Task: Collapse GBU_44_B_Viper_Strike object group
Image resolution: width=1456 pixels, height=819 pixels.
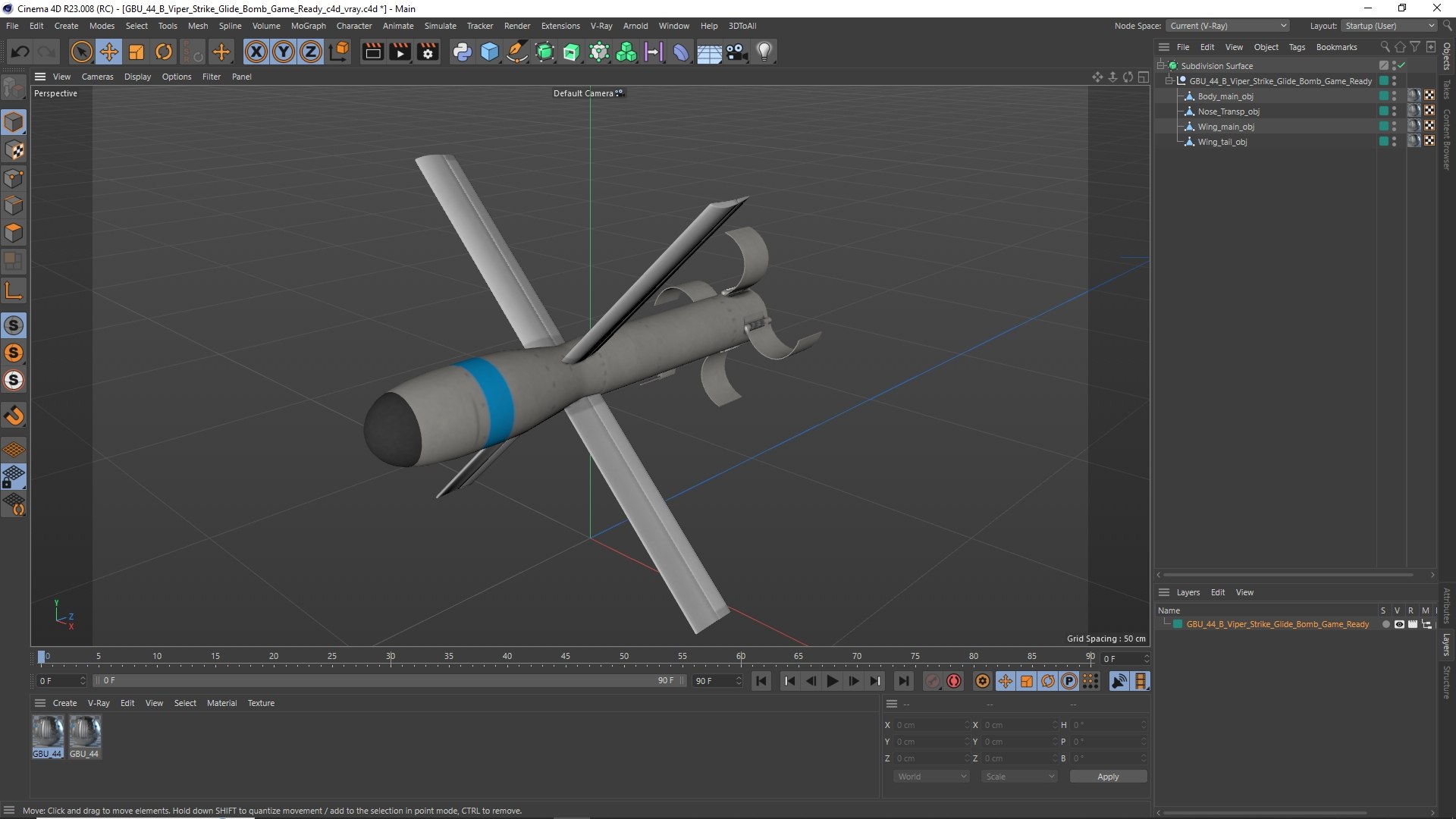Action: point(1169,81)
